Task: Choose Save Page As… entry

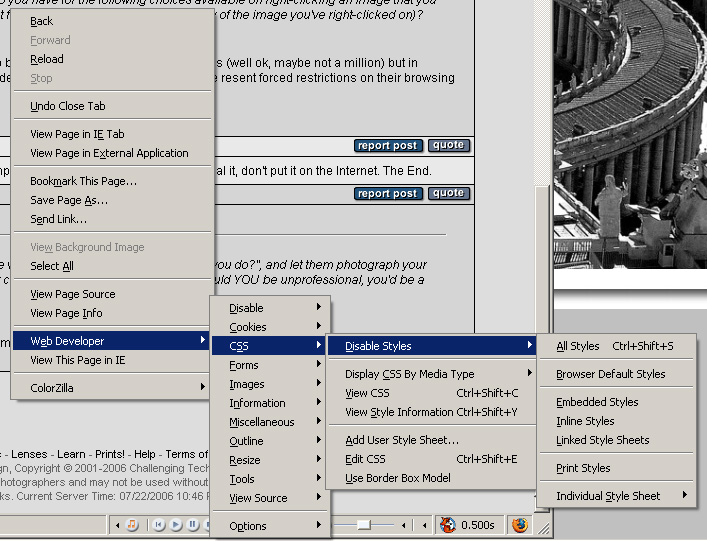Action: pos(112,200)
